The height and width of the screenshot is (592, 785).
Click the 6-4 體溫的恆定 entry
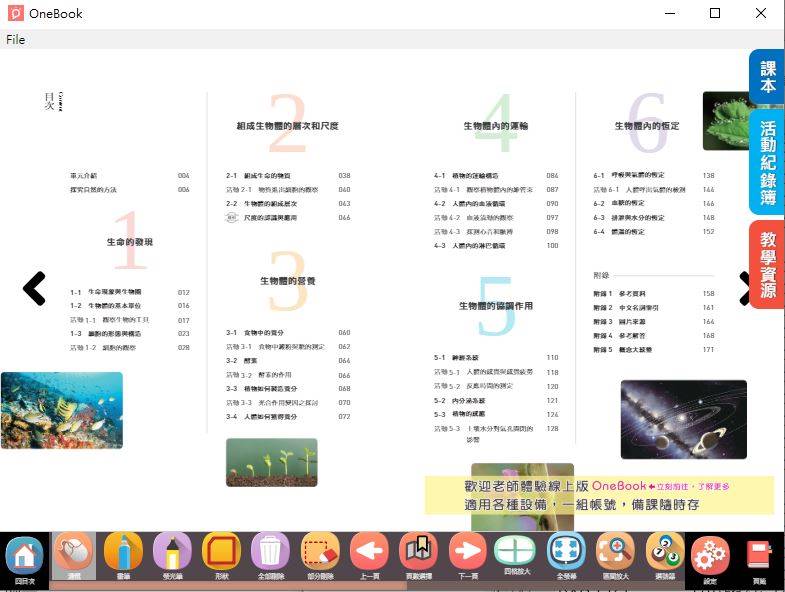coord(654,232)
